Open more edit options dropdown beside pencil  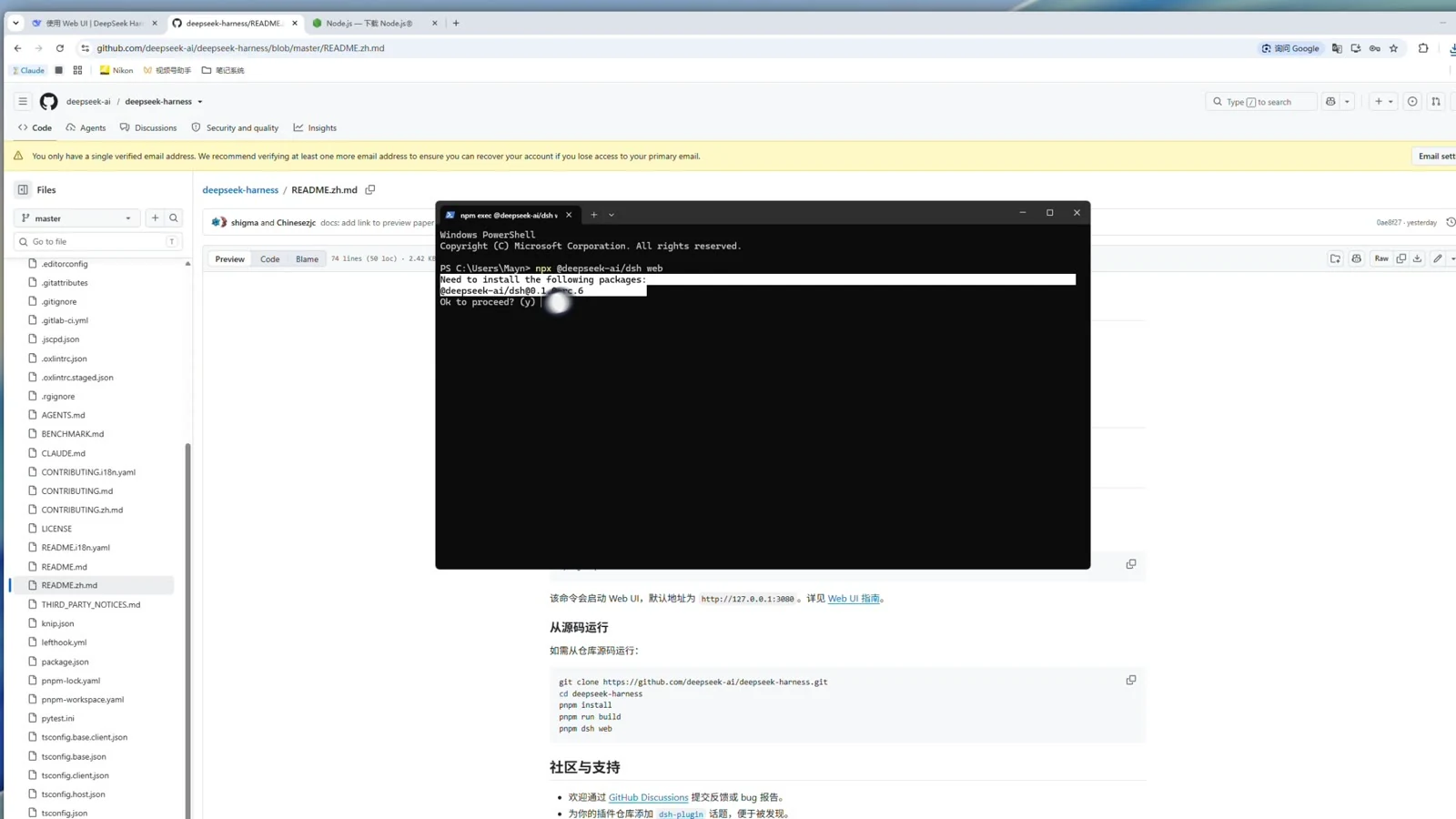coord(1452,258)
